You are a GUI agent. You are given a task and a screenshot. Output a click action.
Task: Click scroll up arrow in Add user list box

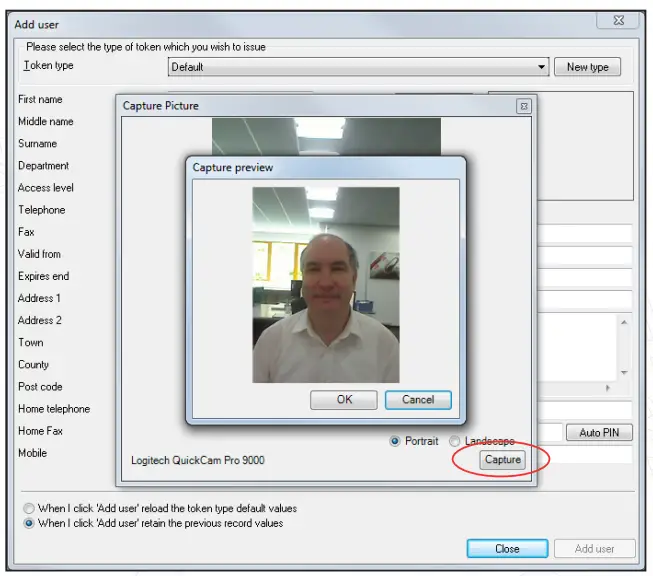(x=624, y=322)
